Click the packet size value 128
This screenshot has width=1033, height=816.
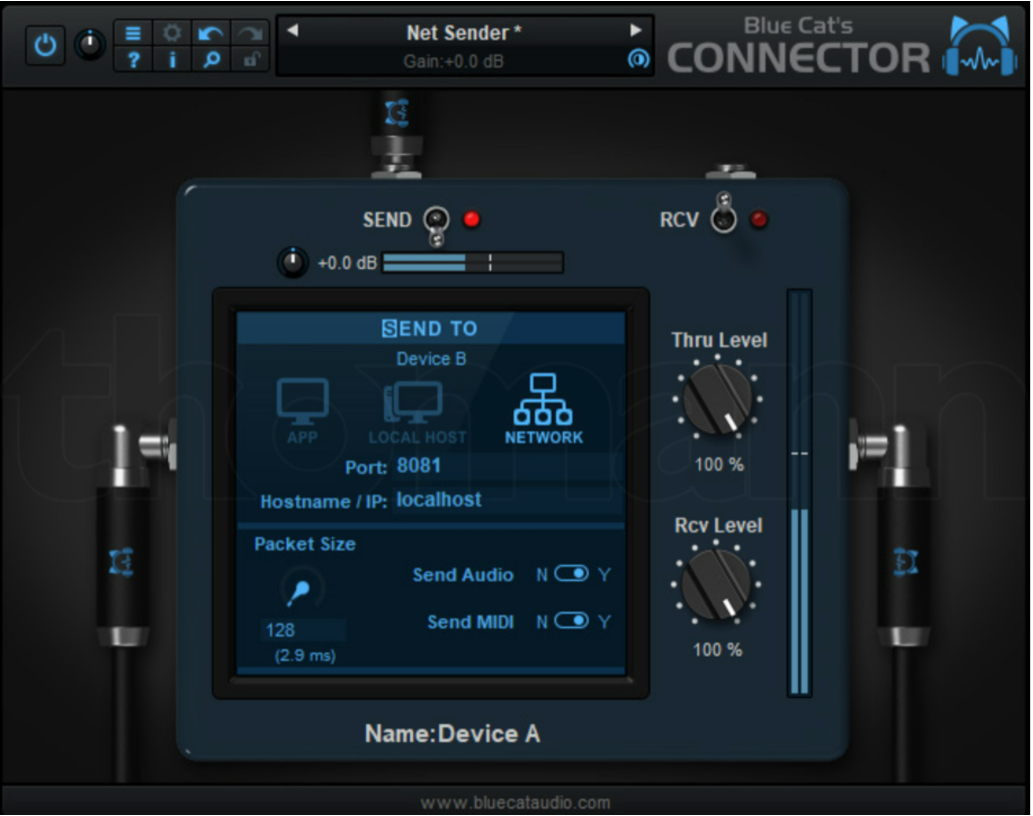point(304,630)
